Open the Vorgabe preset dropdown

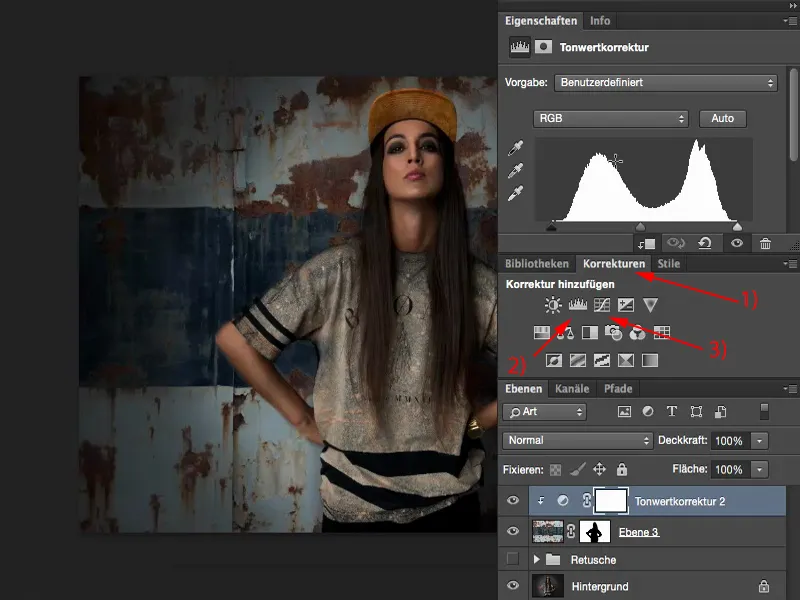[x=665, y=83]
